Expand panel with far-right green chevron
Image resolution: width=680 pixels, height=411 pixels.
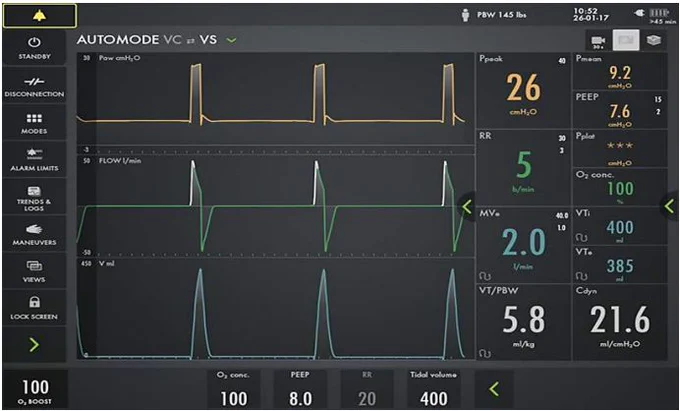pyautogui.click(x=670, y=206)
